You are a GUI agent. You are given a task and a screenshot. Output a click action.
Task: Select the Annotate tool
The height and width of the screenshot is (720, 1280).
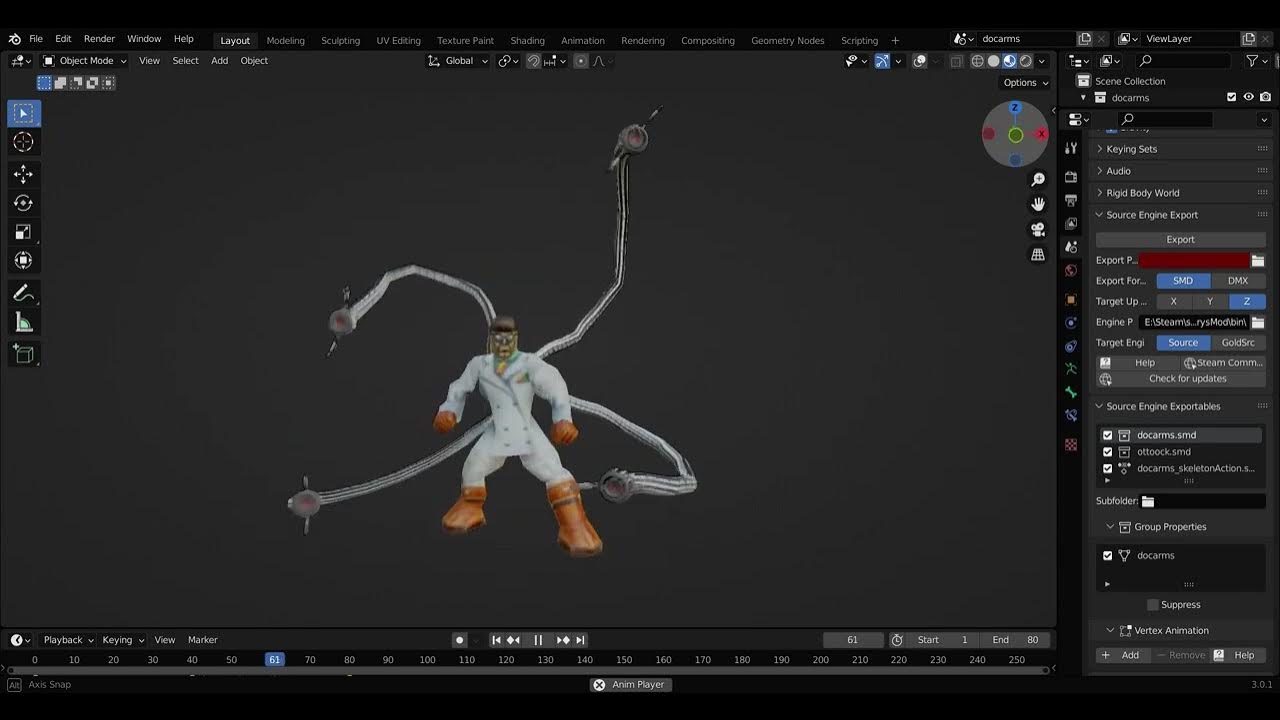coord(24,294)
